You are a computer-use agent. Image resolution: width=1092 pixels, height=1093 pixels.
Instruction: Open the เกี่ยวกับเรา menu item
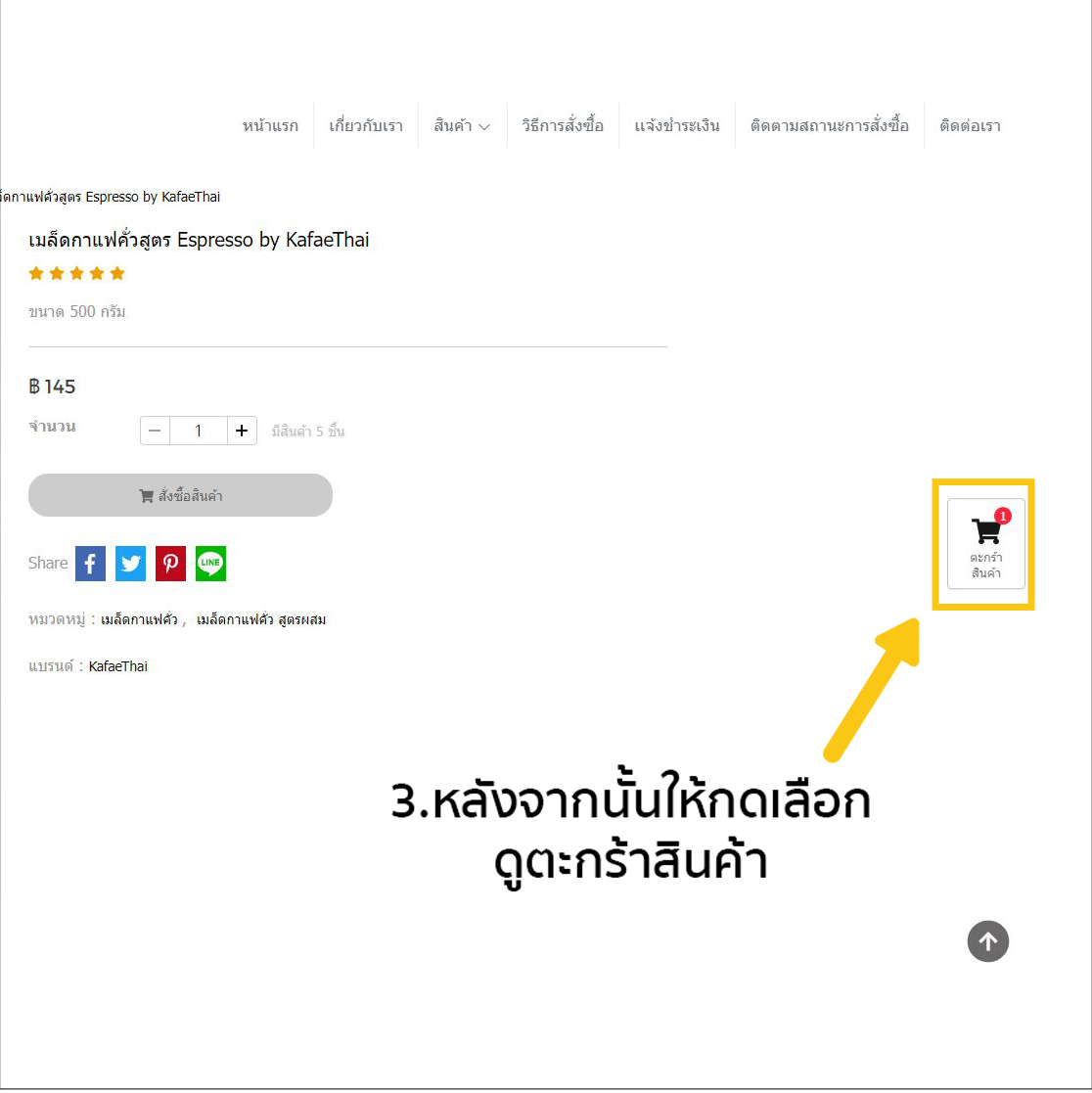click(x=366, y=126)
